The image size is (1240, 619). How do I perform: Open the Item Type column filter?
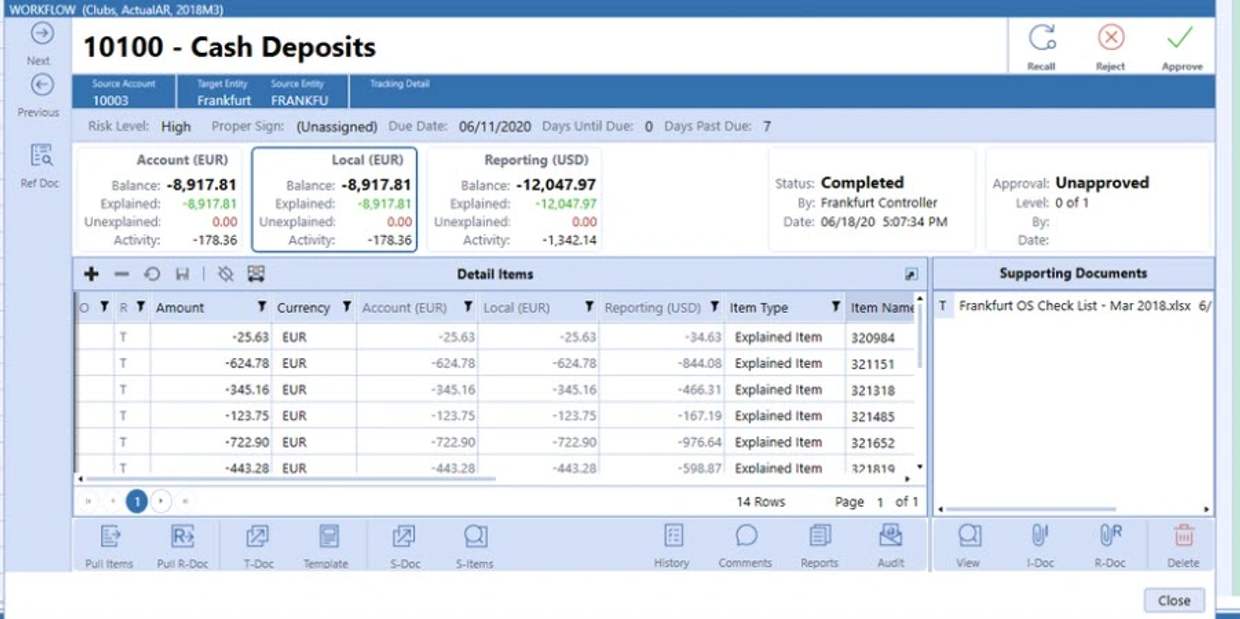(x=835, y=308)
